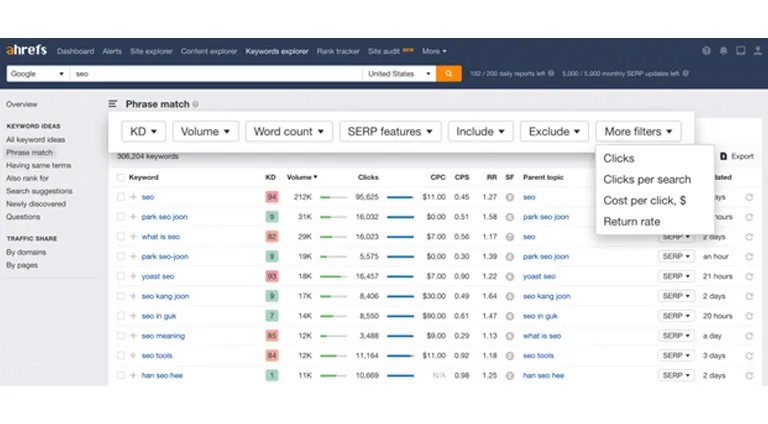
Task: Check the box for seo keyword
Action: tap(120, 197)
